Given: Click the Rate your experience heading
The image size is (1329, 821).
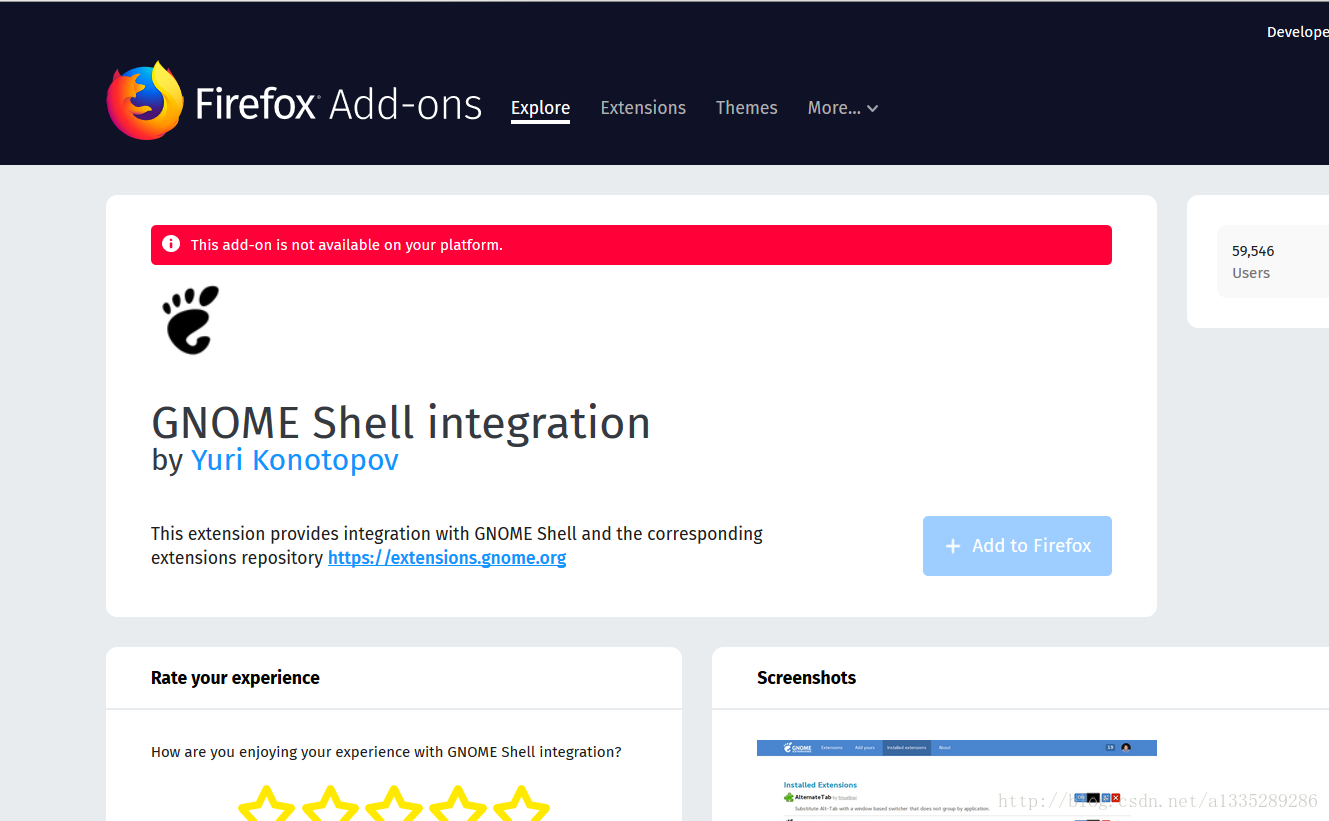Looking at the screenshot, I should point(235,678).
